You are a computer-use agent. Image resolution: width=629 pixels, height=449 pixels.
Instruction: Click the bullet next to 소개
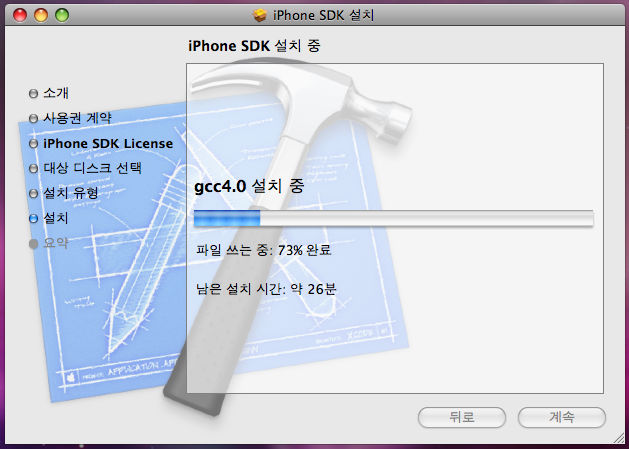coord(33,93)
